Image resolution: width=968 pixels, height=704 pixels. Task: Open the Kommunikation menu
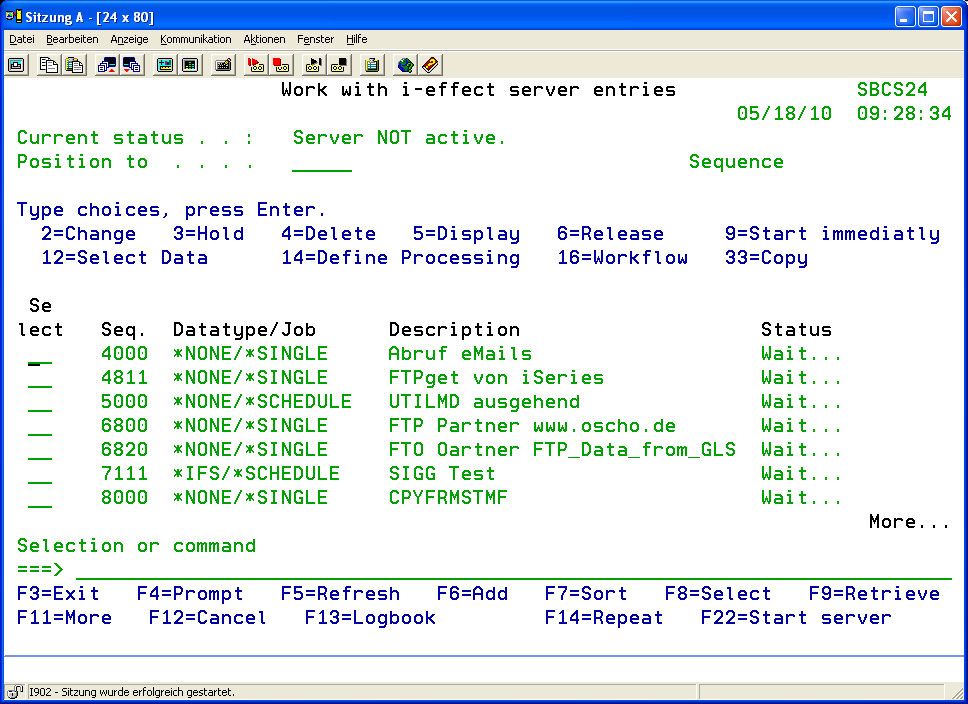(x=195, y=39)
